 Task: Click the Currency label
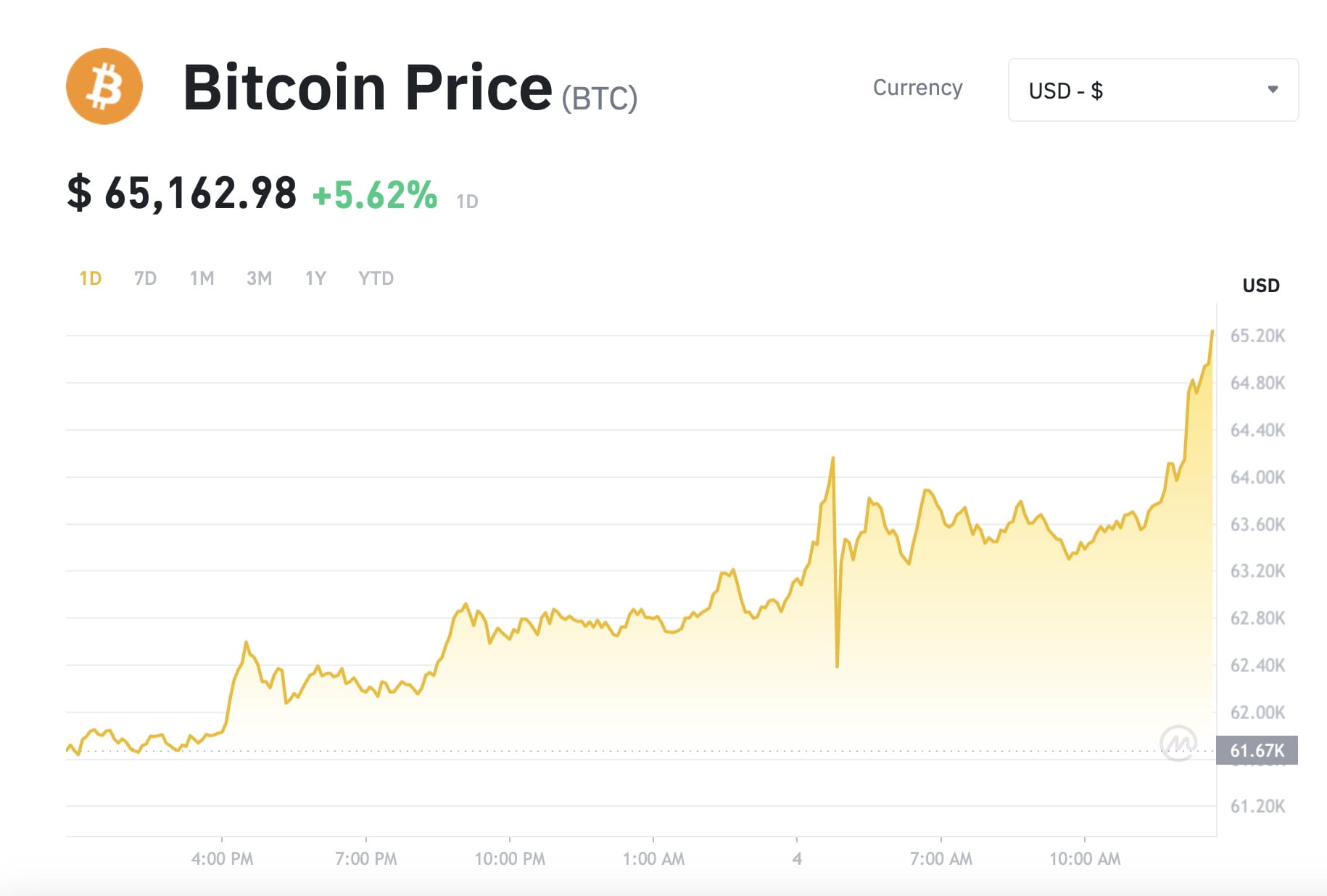(x=918, y=88)
